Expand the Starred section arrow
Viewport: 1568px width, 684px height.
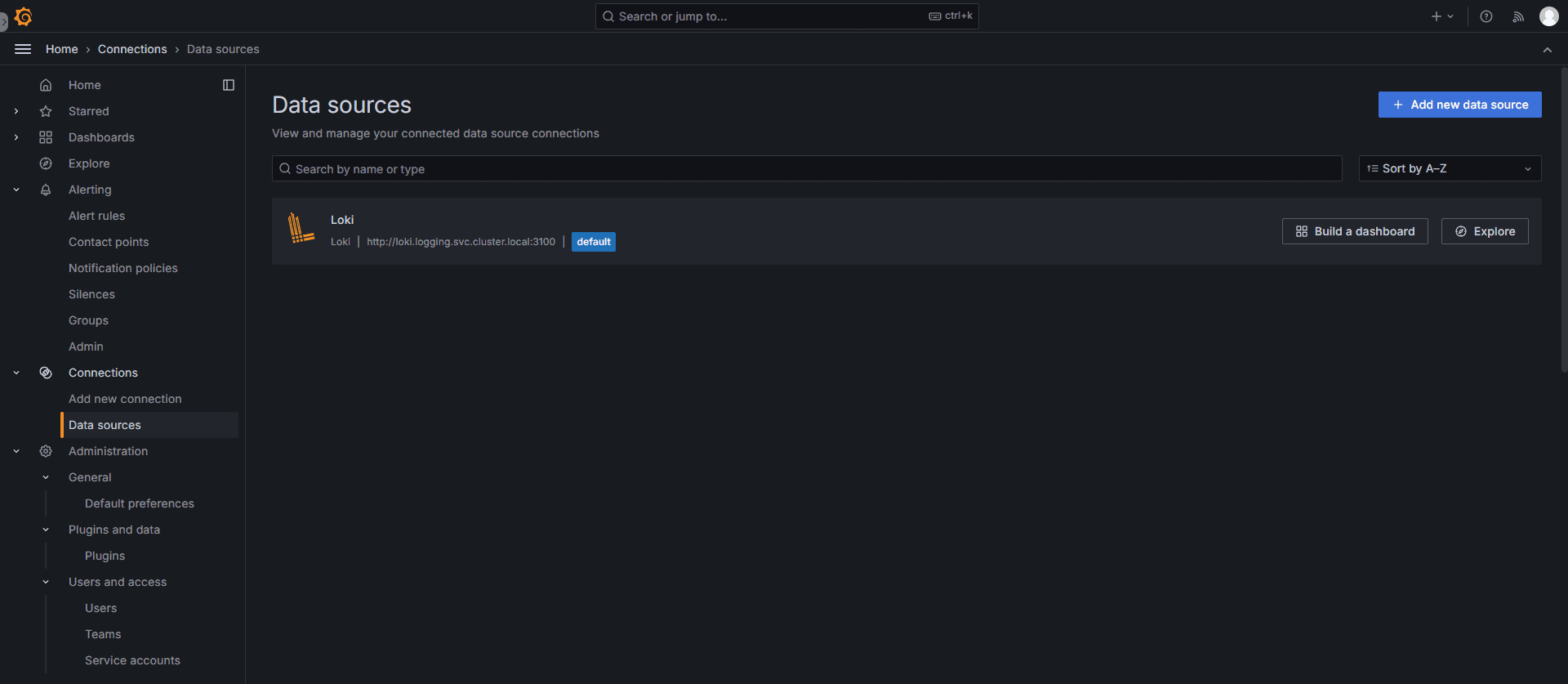(16, 111)
